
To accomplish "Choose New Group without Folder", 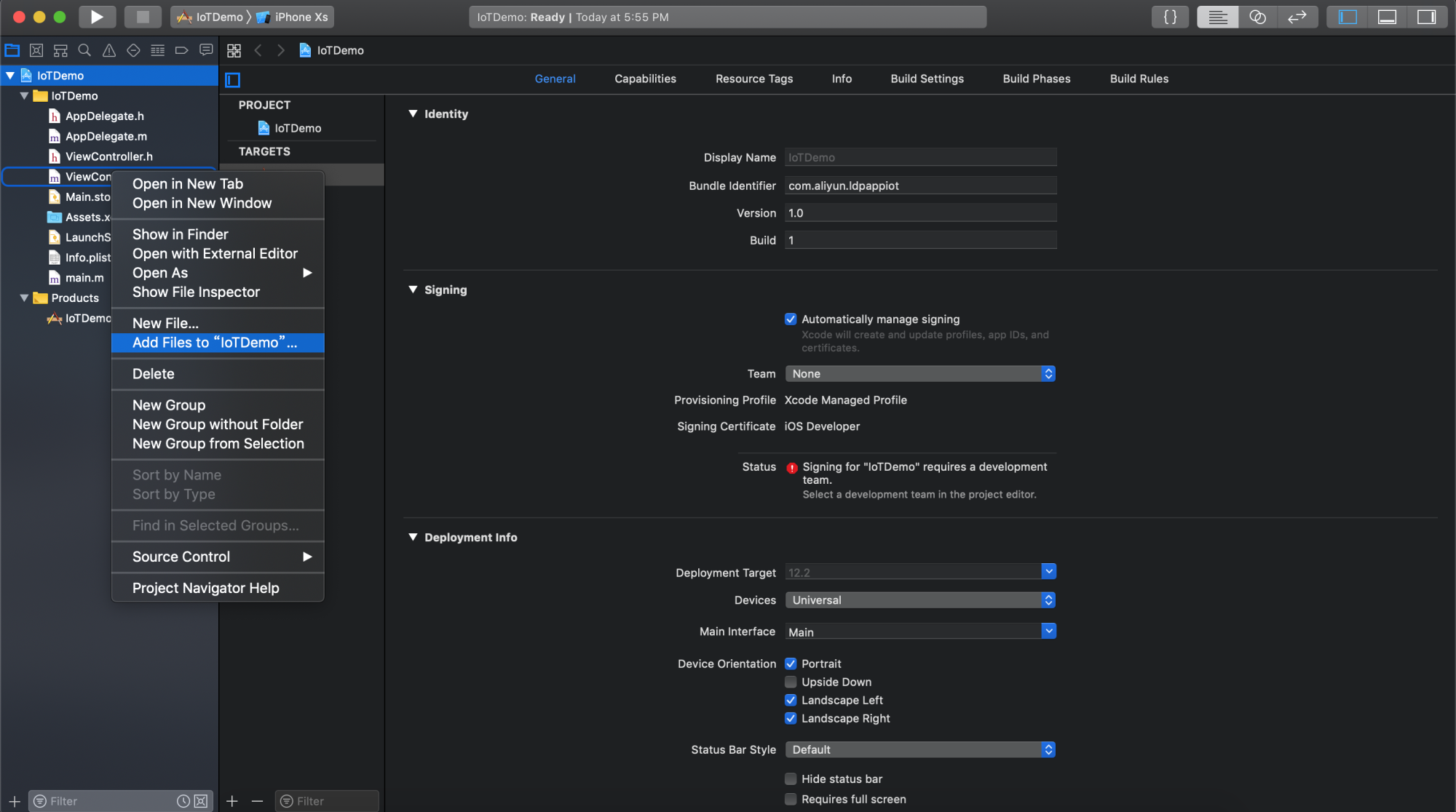I will coord(218,424).
